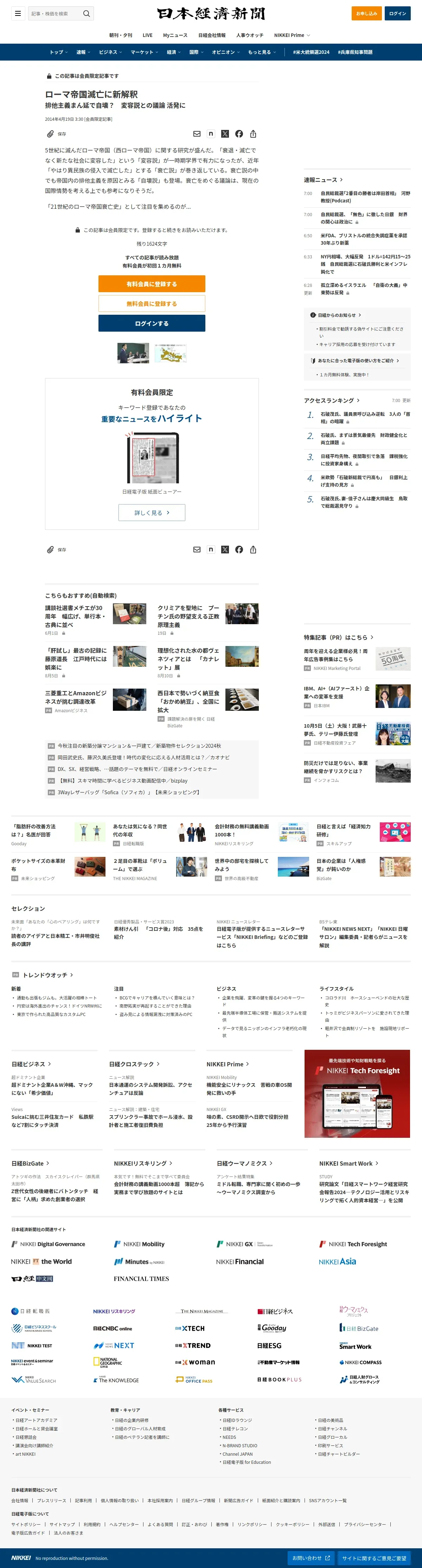Screen dimensions: 422x1568
Task: Open the NATIONAL GEOGRAPHIC logo
Action: click(108, 1362)
